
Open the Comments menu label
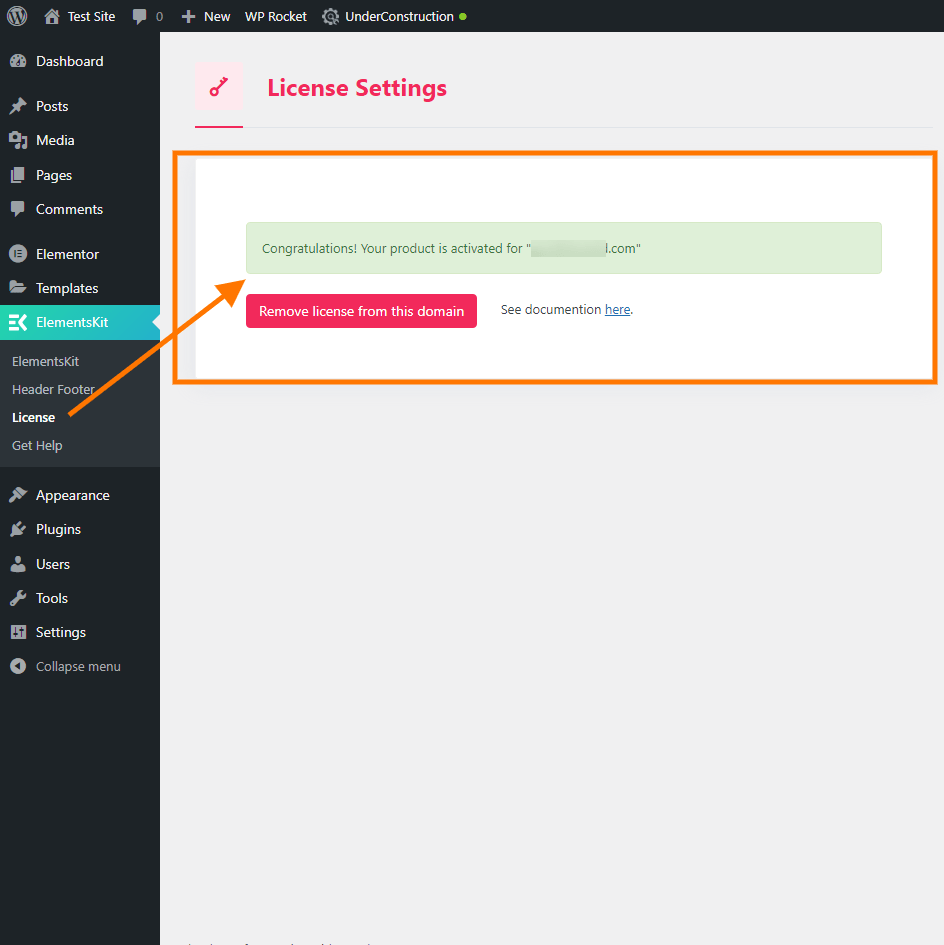point(69,209)
